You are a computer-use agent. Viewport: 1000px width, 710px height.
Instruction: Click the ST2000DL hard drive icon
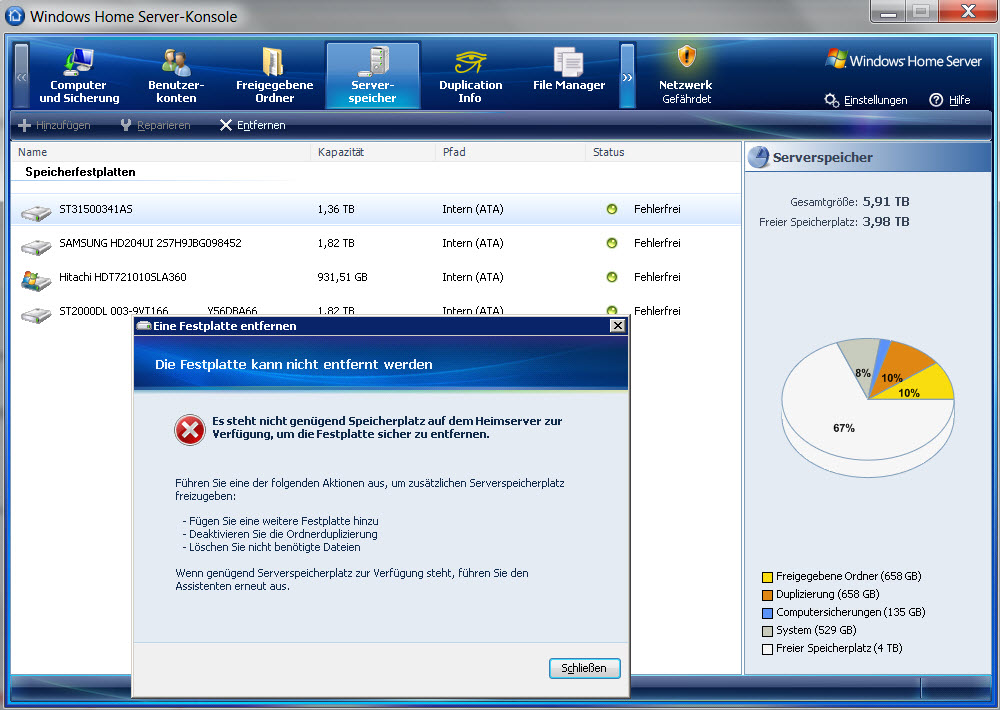pyautogui.click(x=36, y=314)
